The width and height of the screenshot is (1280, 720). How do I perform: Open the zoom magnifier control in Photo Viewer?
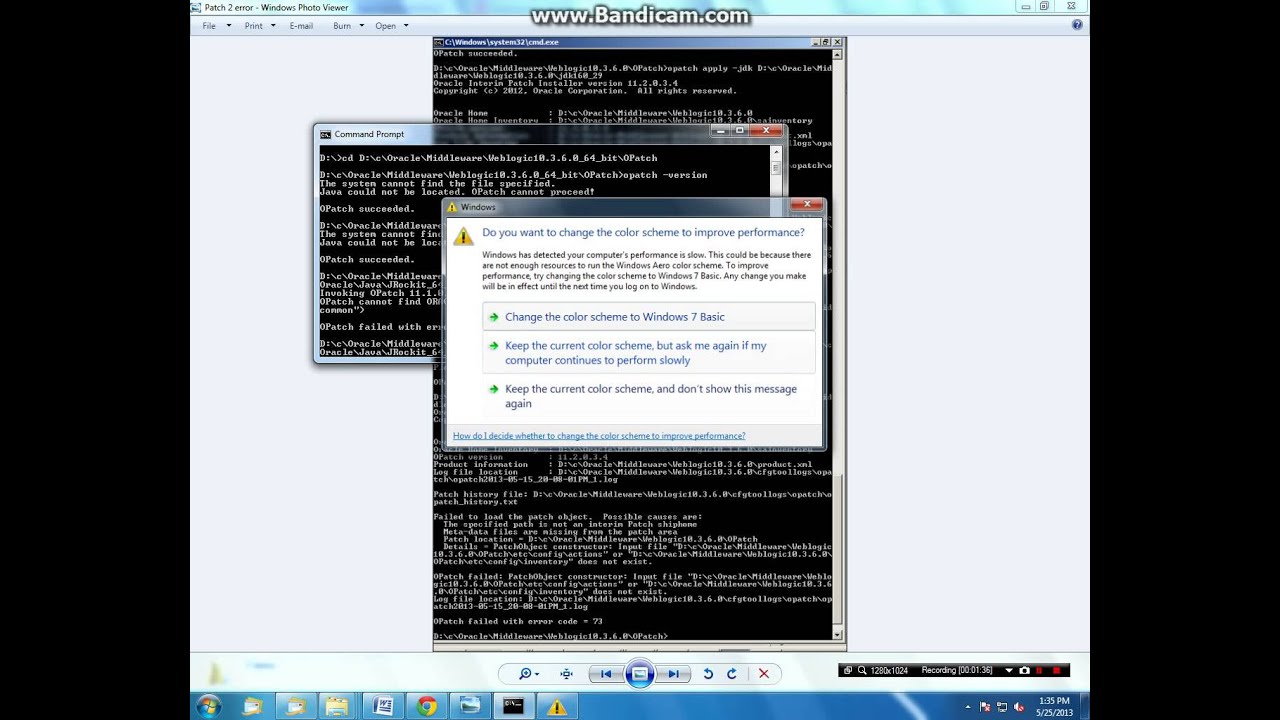coord(525,674)
